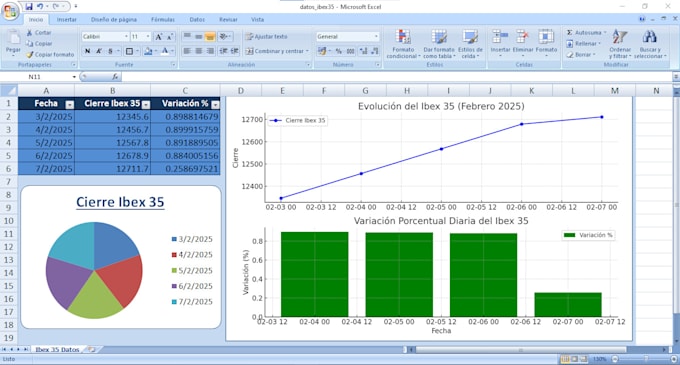Click the Rellenar fill icon
The width and height of the screenshot is (680, 365).
(570, 44)
